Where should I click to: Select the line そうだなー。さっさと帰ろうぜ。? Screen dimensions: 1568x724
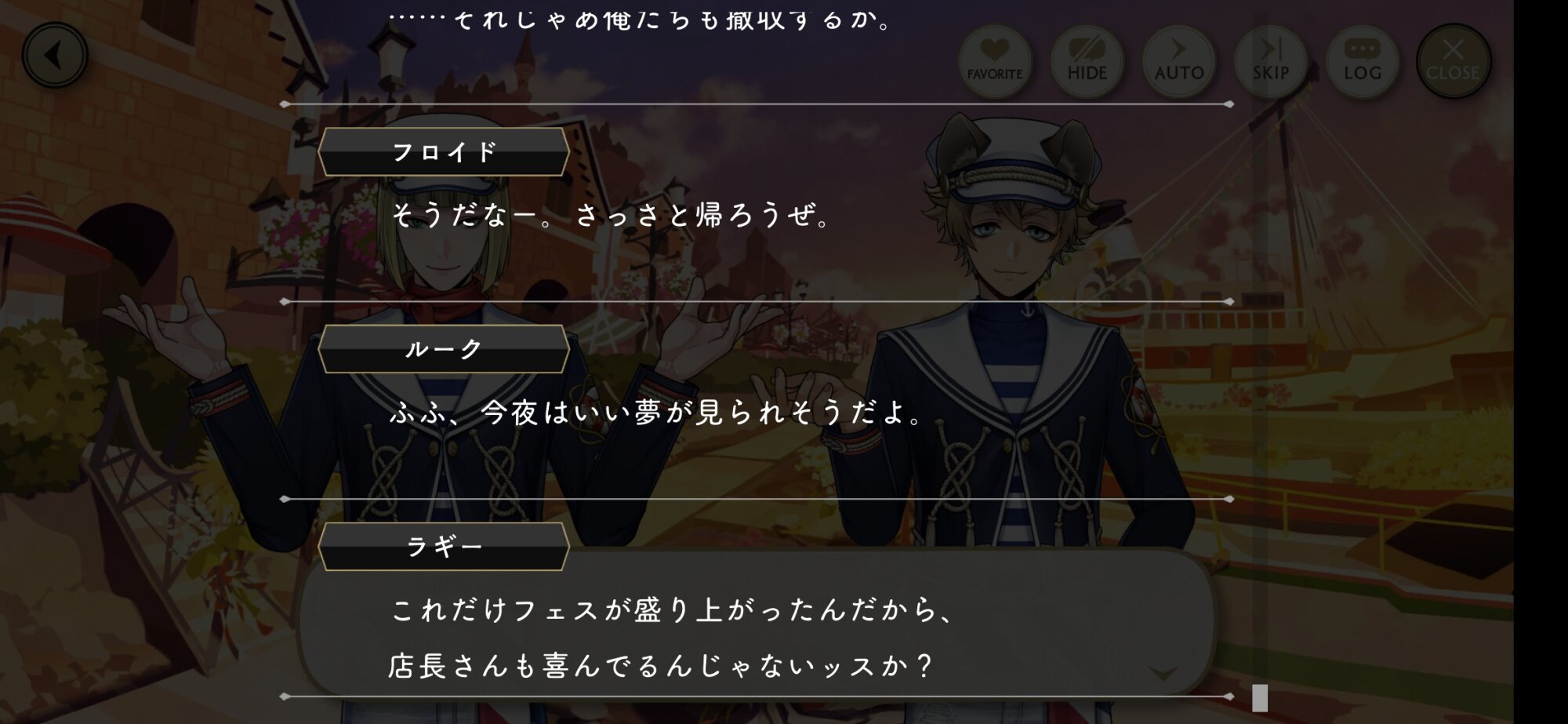612,214
